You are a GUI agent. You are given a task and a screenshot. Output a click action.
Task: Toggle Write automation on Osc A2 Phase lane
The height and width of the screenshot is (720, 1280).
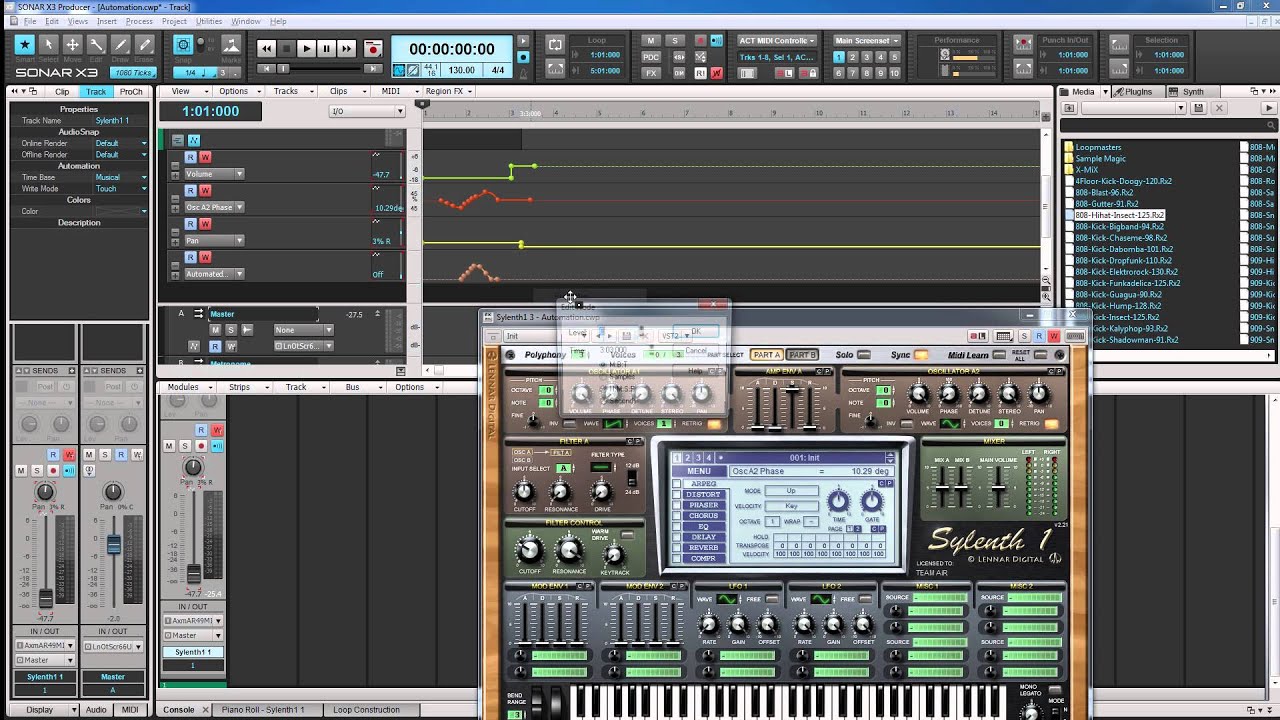click(205, 190)
